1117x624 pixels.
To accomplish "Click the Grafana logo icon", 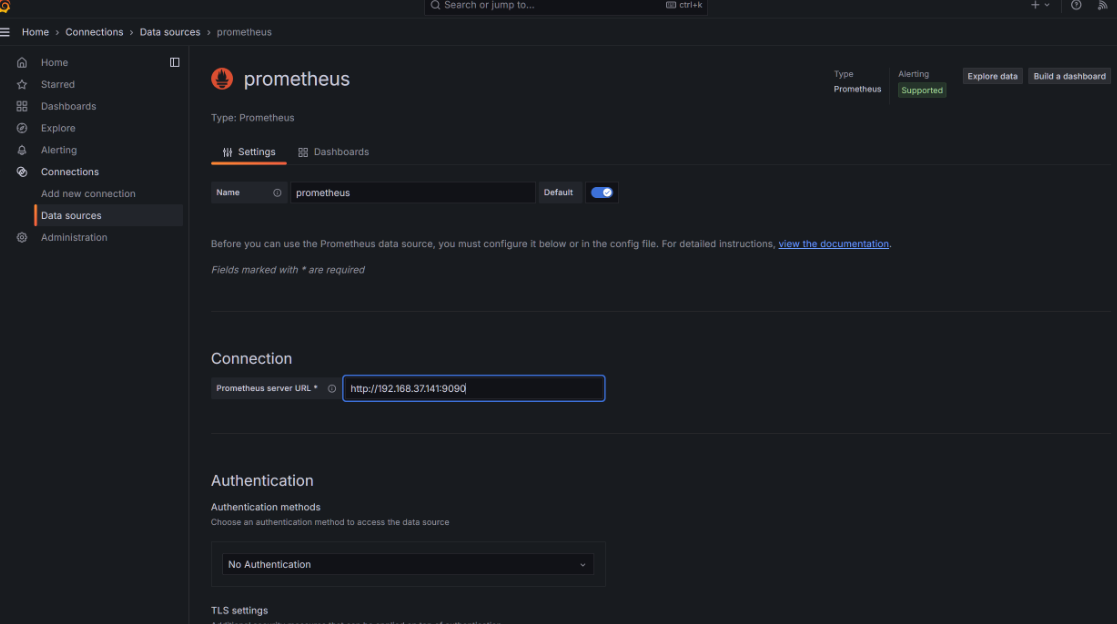I will click(5, 6).
